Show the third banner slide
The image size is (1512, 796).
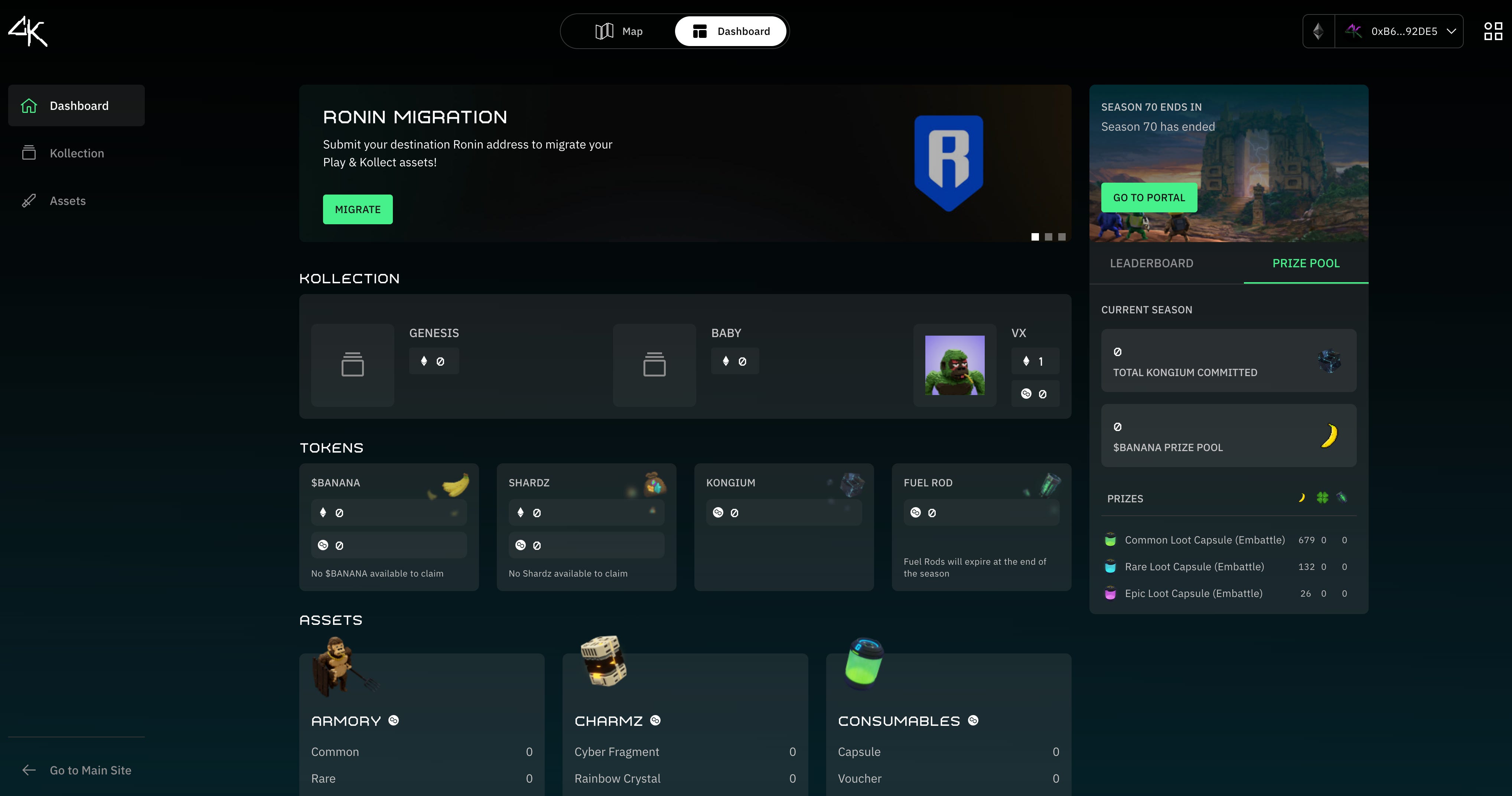tap(1062, 236)
